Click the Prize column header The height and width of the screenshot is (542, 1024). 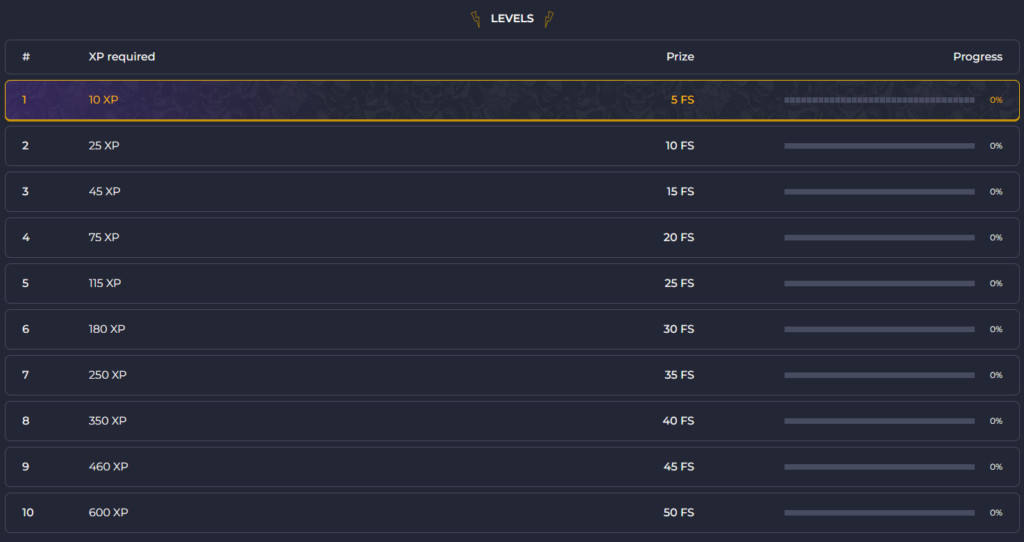point(680,57)
